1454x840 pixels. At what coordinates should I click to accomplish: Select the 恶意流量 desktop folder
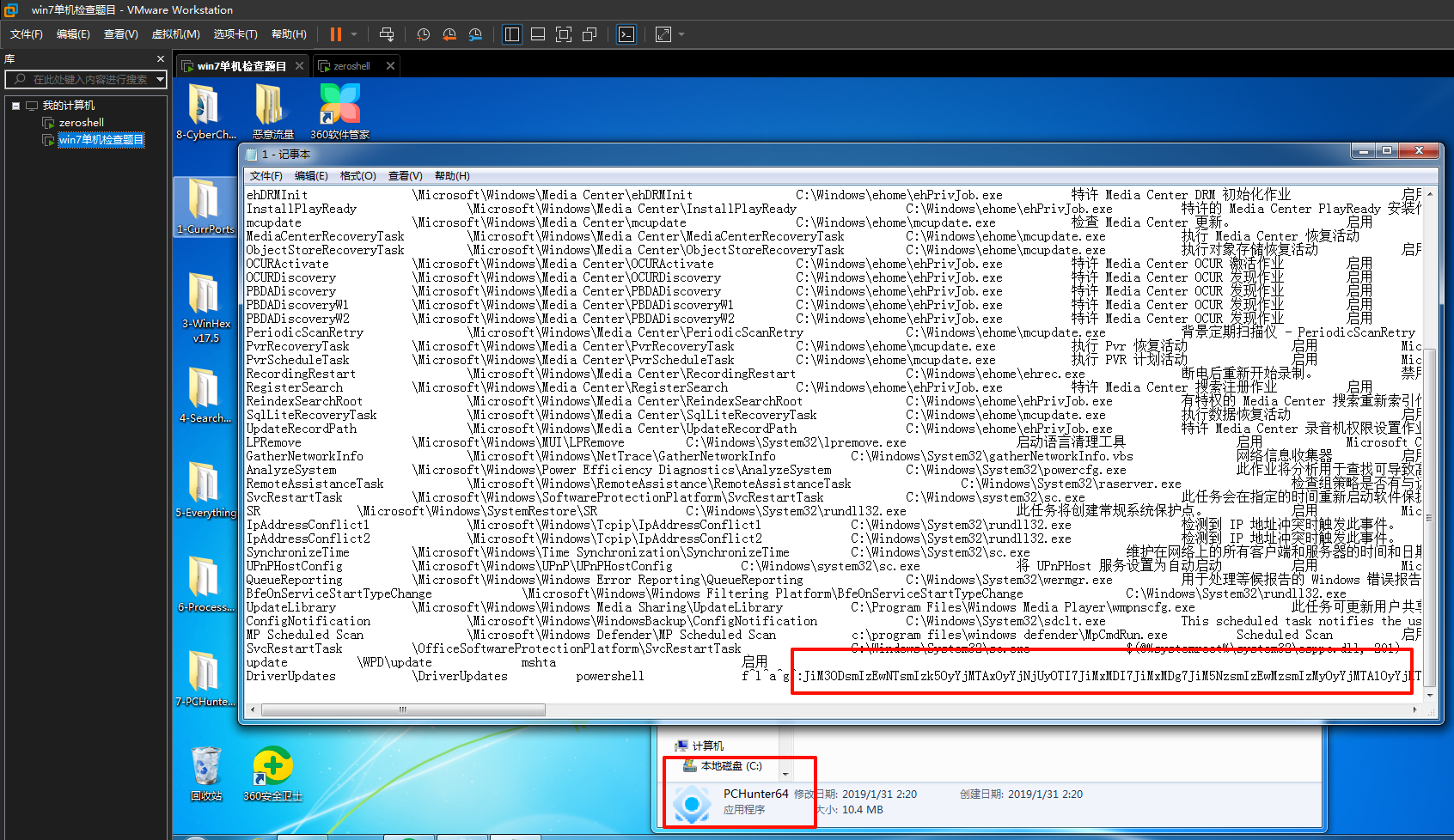273,110
